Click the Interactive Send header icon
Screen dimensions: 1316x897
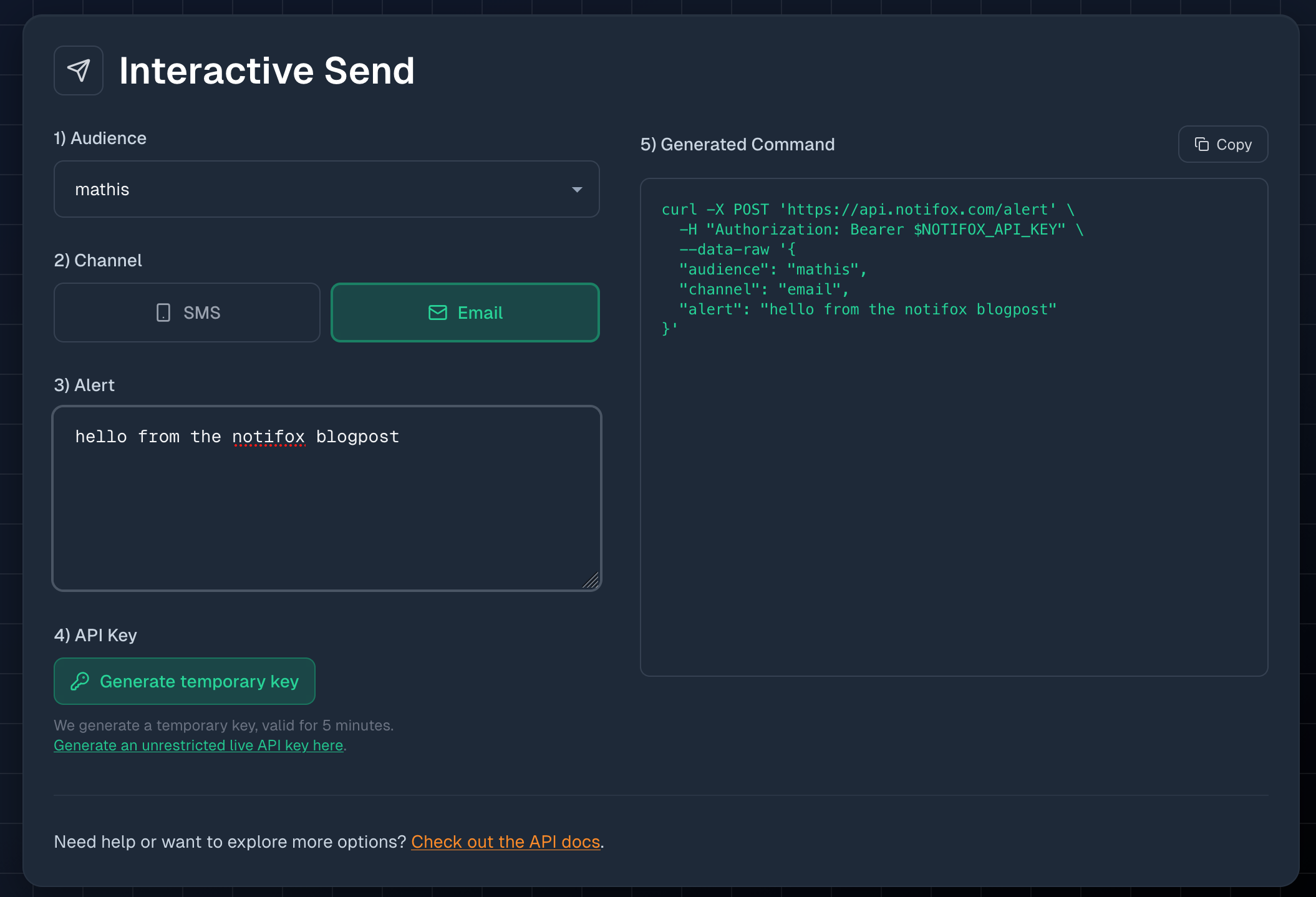[x=79, y=70]
